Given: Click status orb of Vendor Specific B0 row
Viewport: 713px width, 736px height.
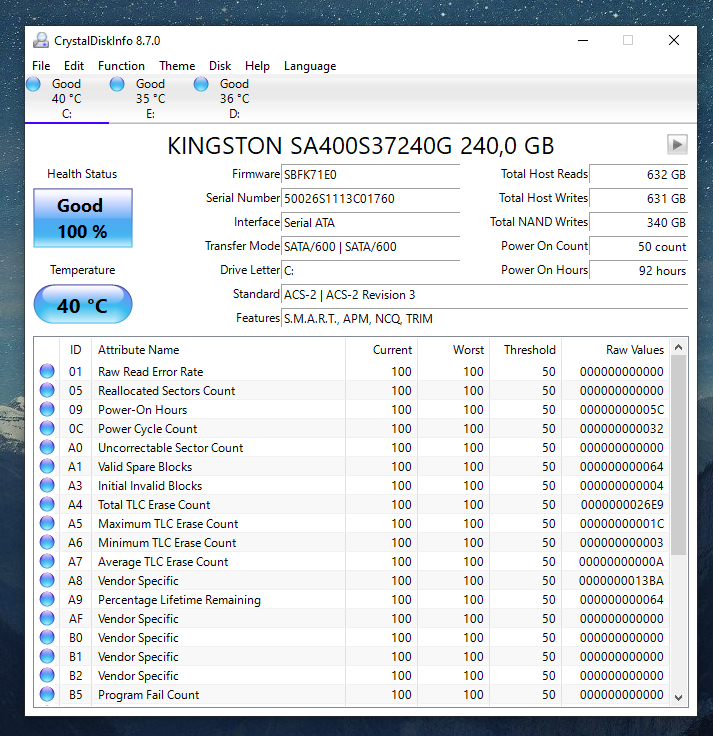Looking at the screenshot, I should click(x=47, y=637).
